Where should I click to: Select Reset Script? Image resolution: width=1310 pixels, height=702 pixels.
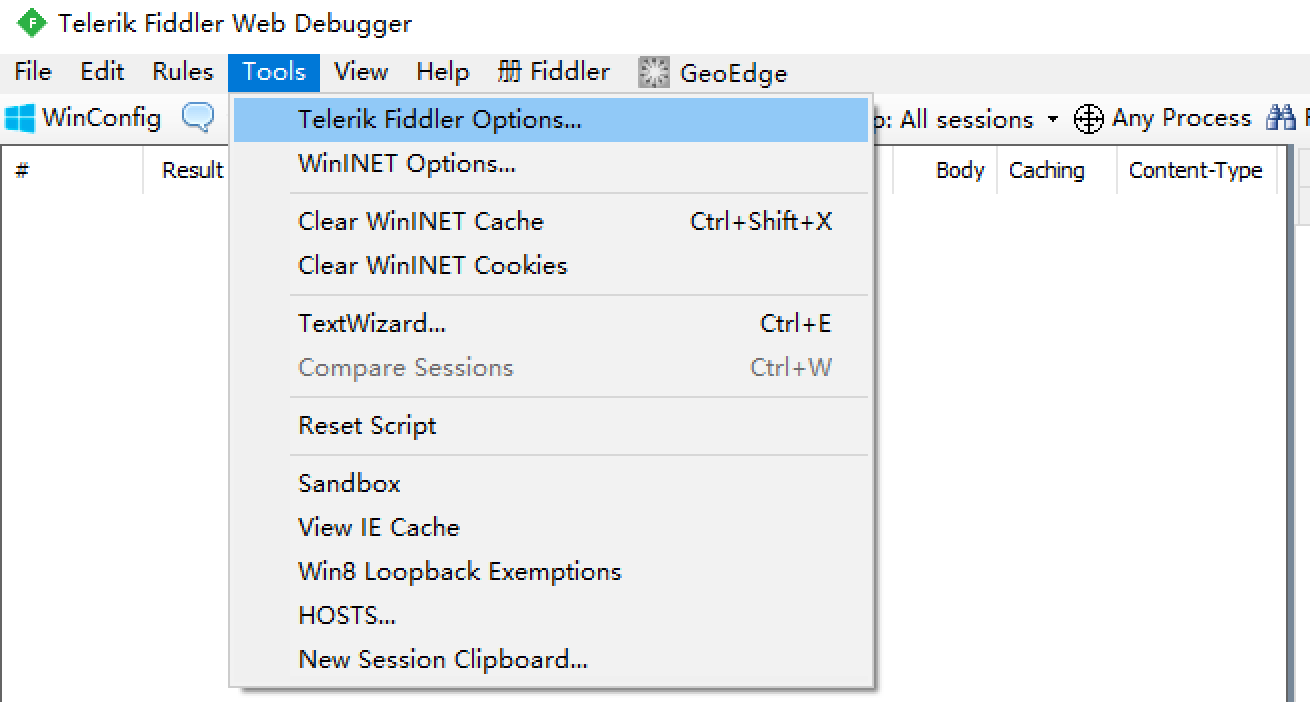coord(366,425)
